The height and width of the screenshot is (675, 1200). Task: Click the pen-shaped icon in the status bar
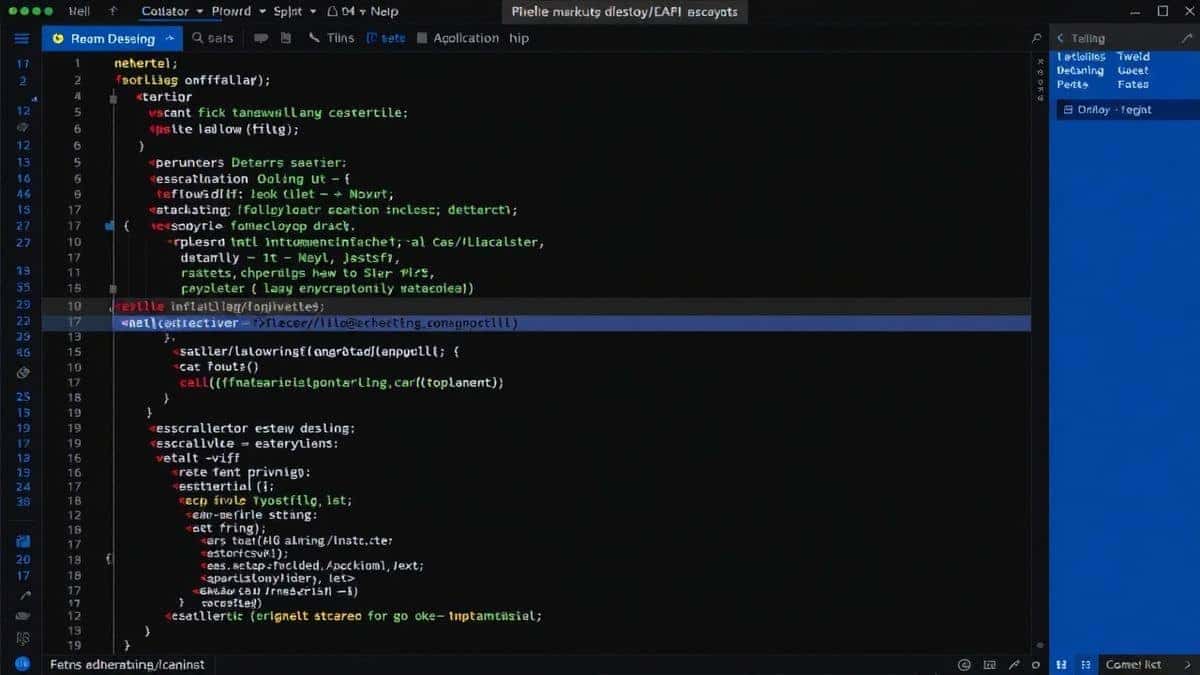click(1012, 664)
